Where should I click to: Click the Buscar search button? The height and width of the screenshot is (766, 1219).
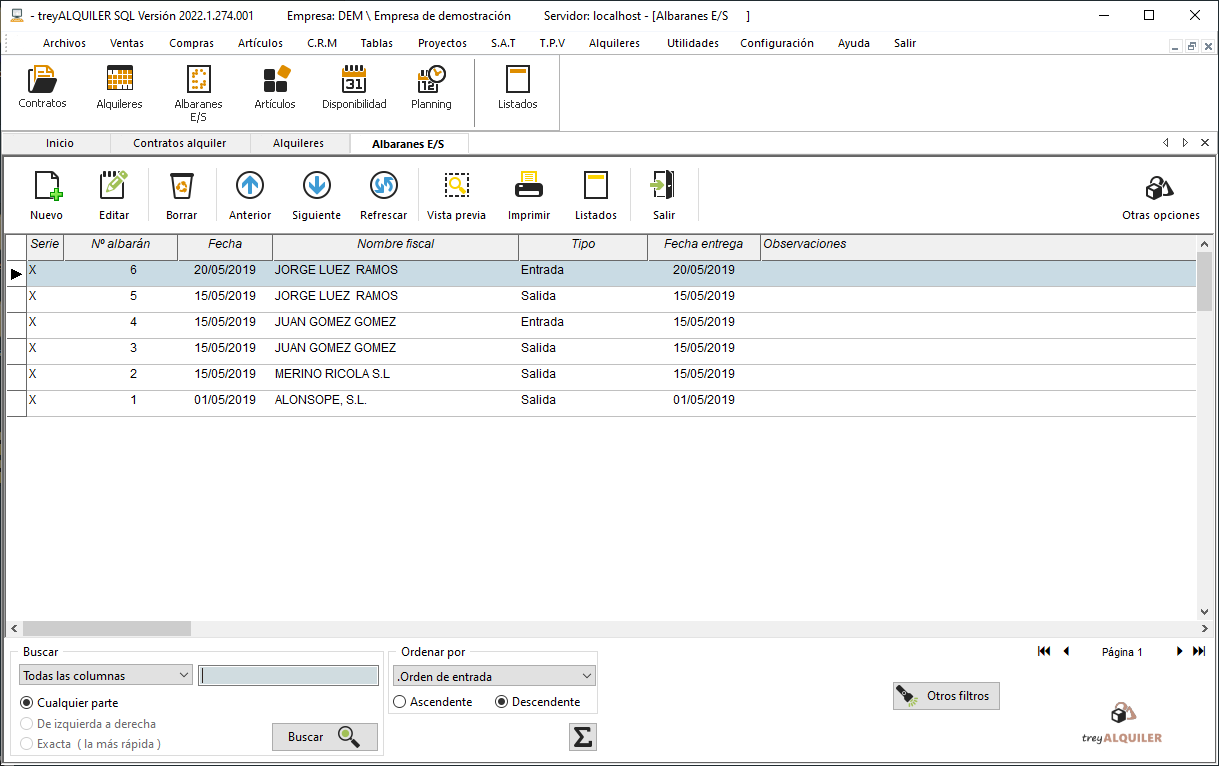click(325, 737)
